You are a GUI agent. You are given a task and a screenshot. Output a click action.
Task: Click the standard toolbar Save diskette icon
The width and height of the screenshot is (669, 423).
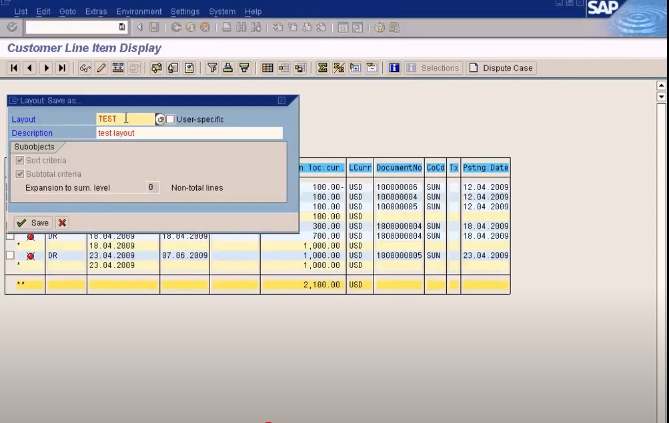(154, 27)
